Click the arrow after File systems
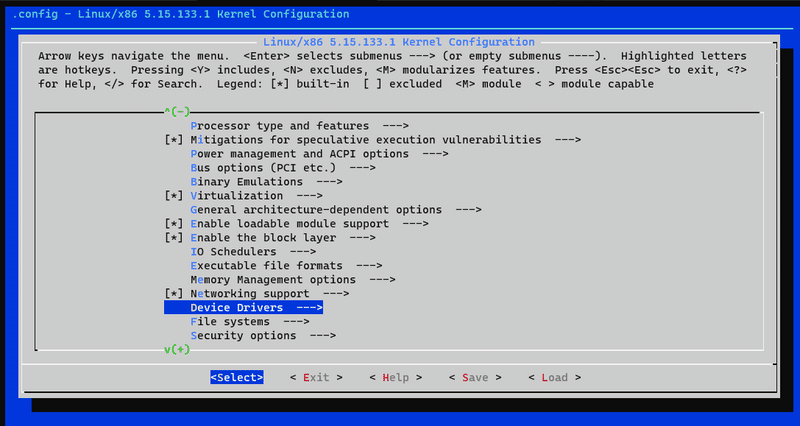The width and height of the screenshot is (800, 426). pos(296,322)
